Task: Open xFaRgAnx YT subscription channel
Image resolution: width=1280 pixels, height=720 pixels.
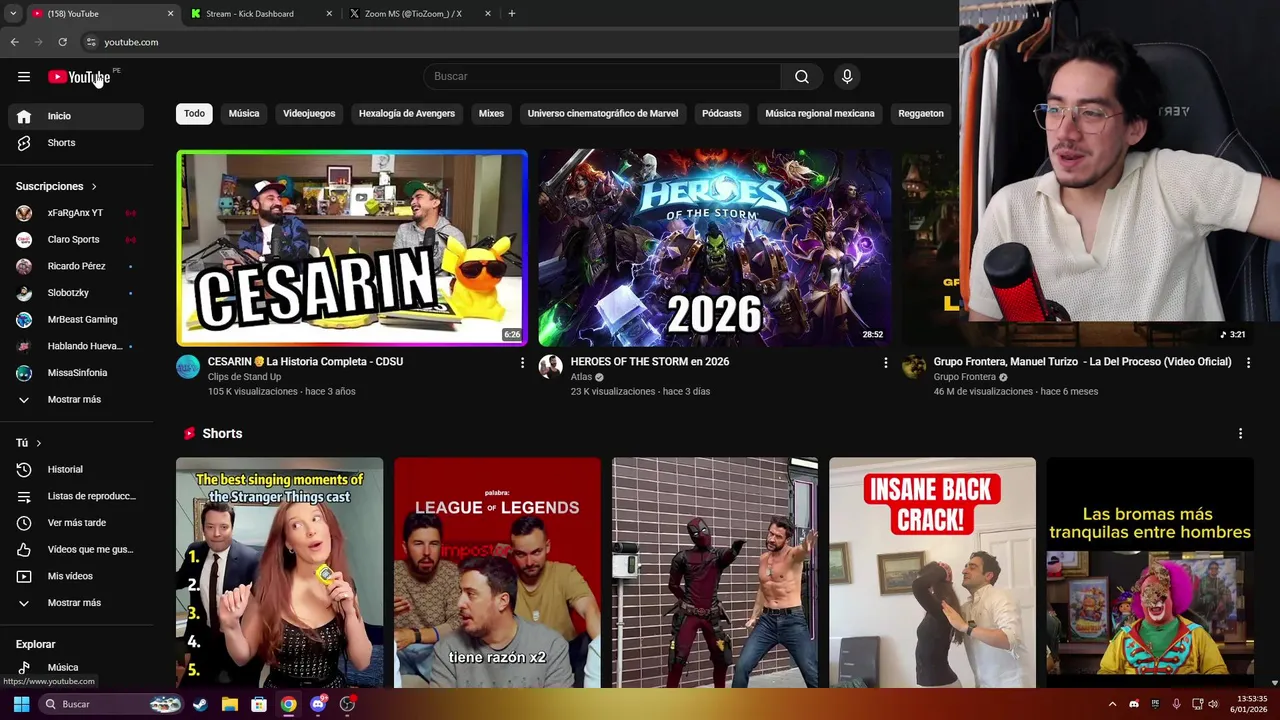Action: pos(77,213)
